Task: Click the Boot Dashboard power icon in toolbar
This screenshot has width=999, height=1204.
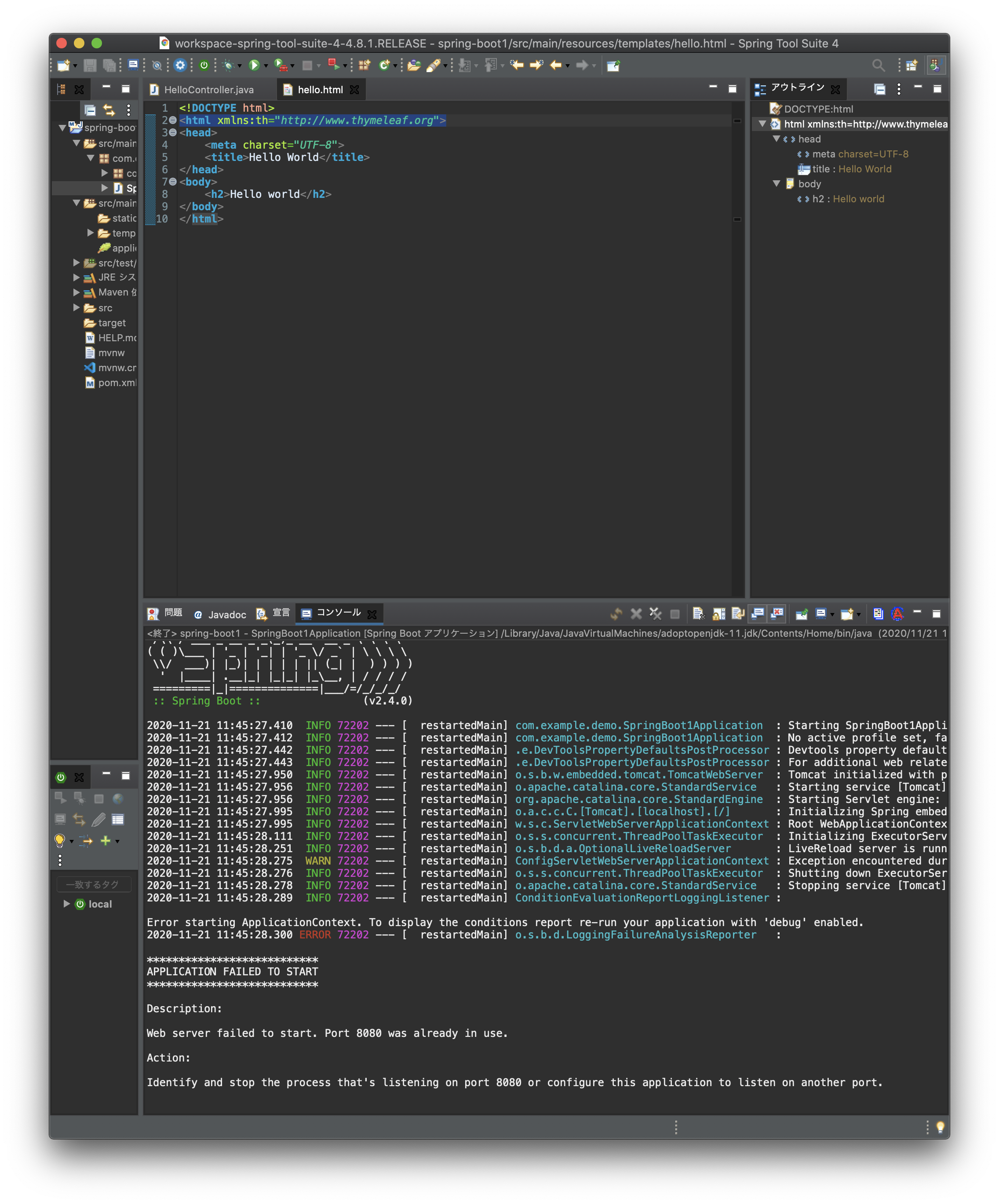Action: (x=204, y=66)
